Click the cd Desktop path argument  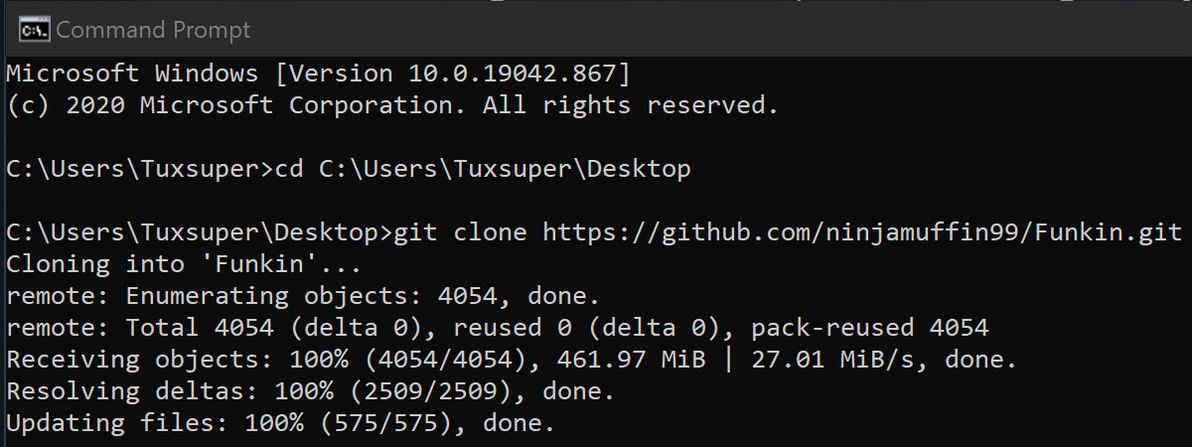pyautogui.click(x=504, y=169)
